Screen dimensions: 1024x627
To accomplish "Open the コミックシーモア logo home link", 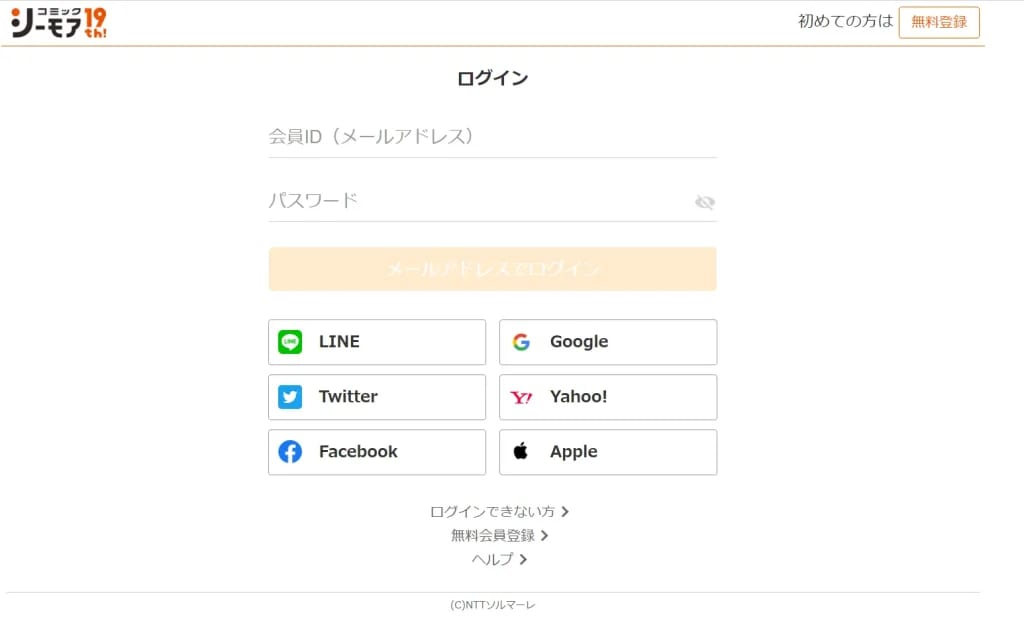I will click(59, 22).
